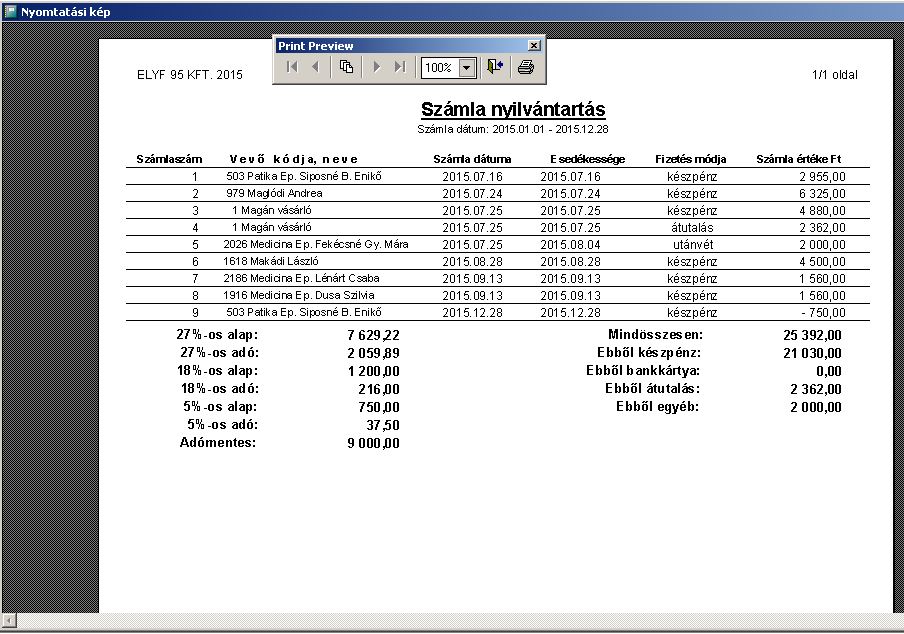Click the 18%-os alap value 1 200,00
904x634 pixels.
[374, 371]
